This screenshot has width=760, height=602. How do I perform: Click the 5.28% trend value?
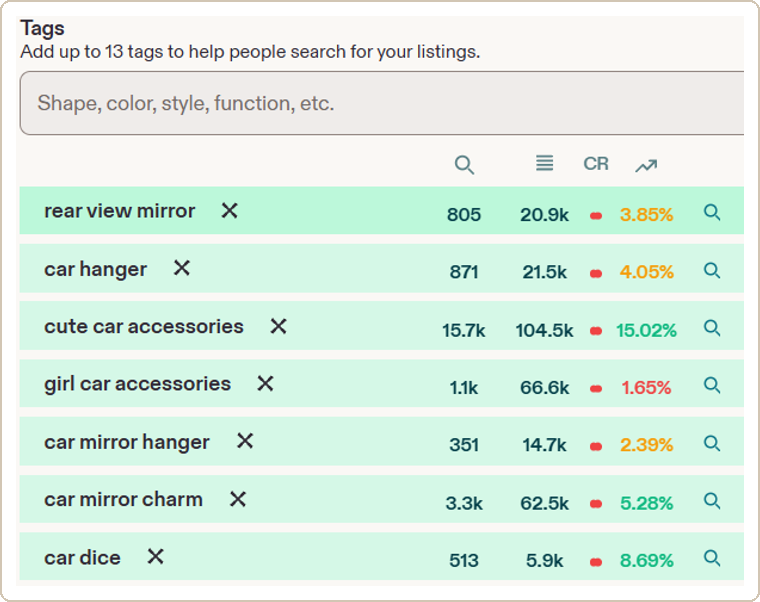(x=647, y=503)
